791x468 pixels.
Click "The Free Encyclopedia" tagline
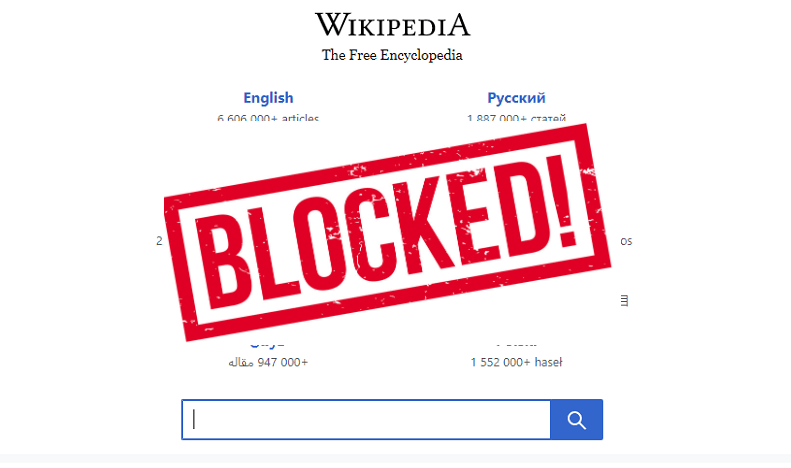click(x=392, y=55)
